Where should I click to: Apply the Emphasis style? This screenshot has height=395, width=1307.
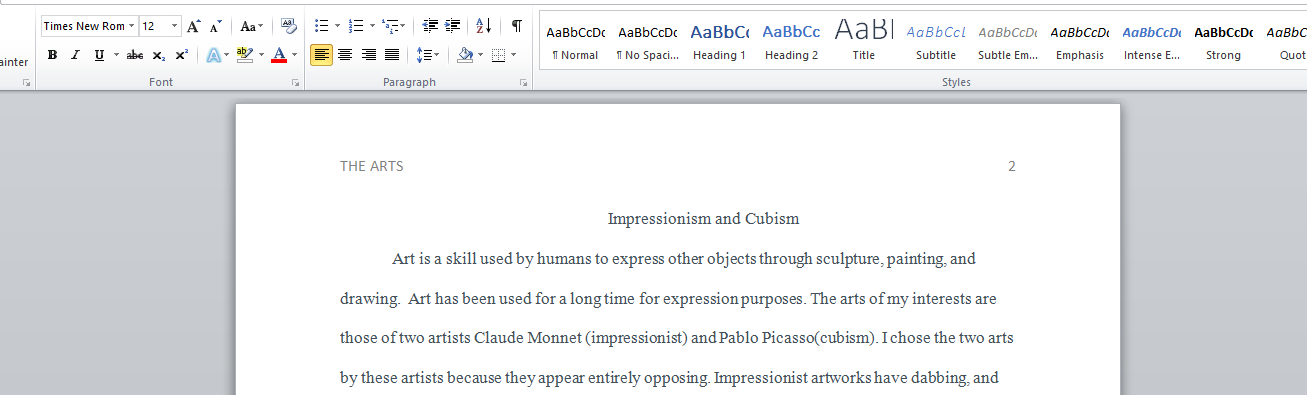[1079, 42]
